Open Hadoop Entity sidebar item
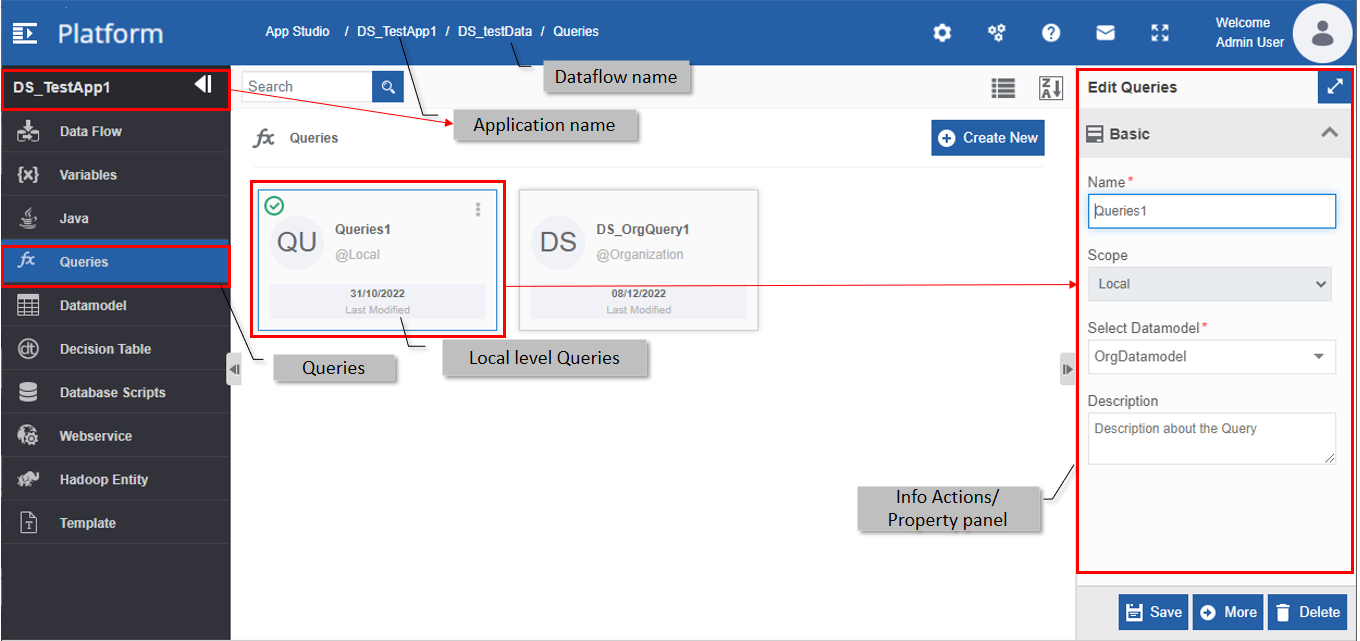 116,480
